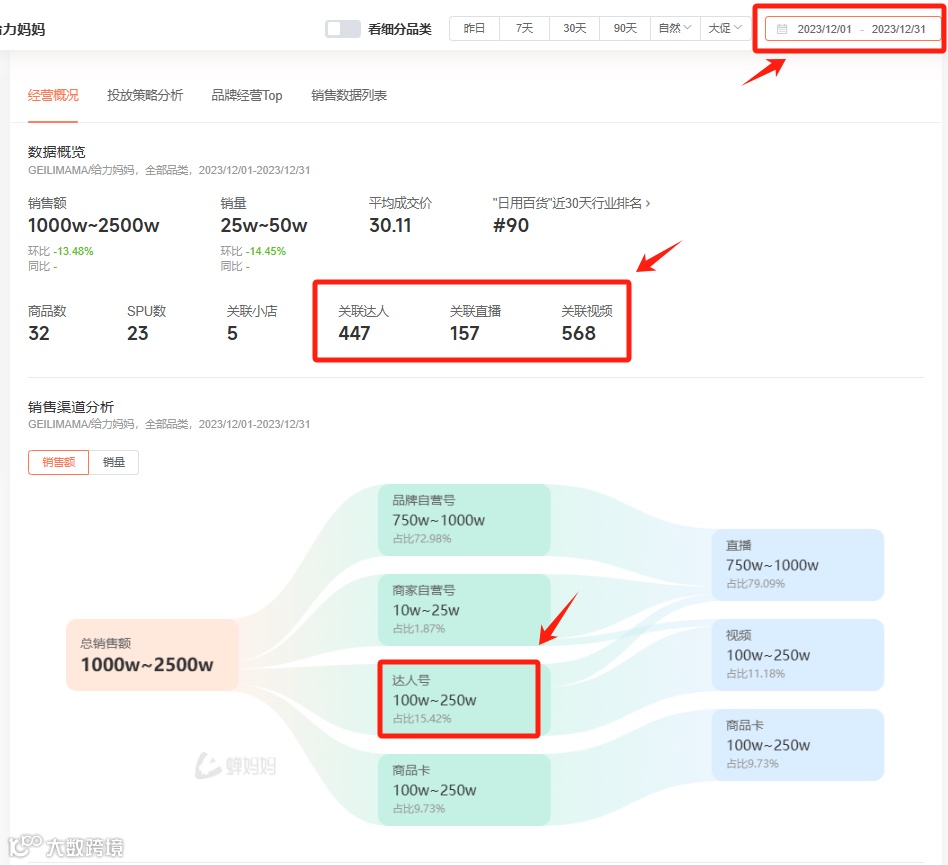The height and width of the screenshot is (865, 948).
Task: Click the 品牌自营号 channel node
Action: 464,520
